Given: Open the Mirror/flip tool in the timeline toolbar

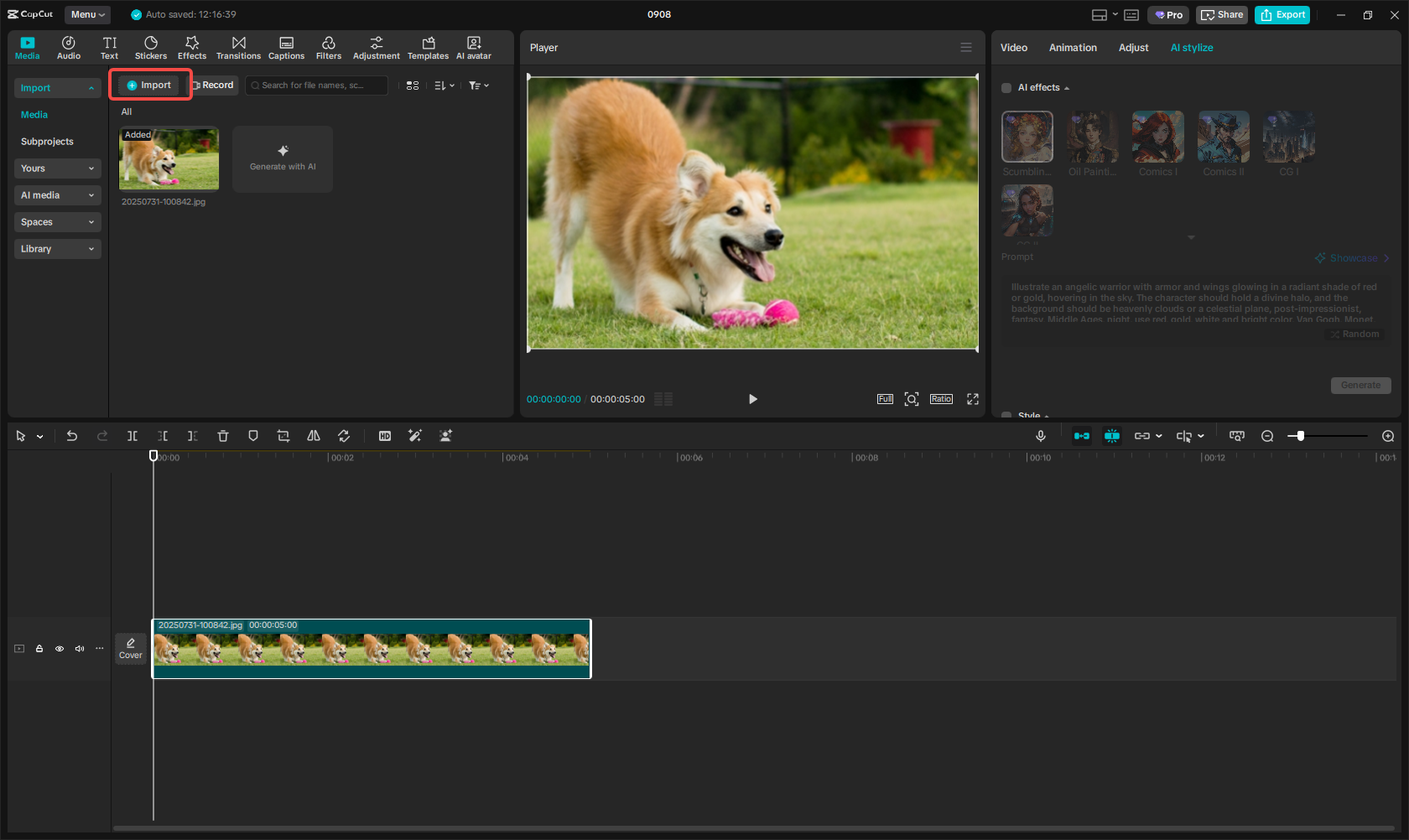Looking at the screenshot, I should pyautogui.click(x=314, y=436).
